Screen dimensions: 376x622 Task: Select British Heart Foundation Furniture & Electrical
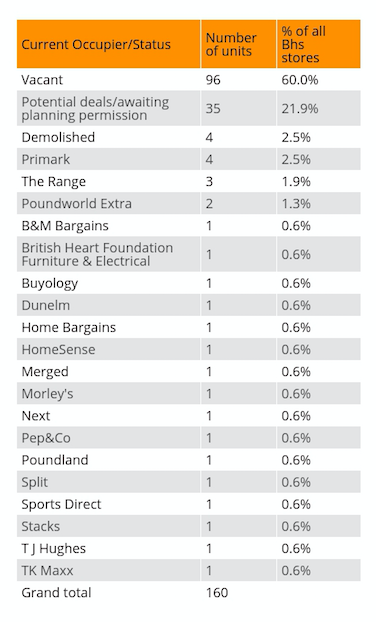97,254
